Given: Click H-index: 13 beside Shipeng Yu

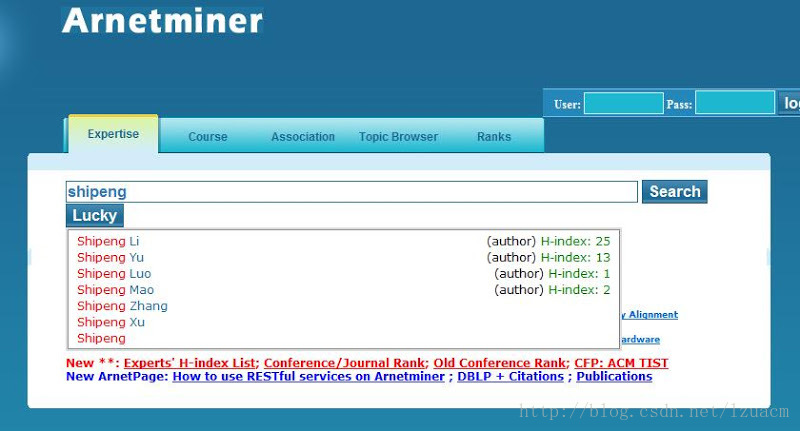Looking at the screenshot, I should coord(575,258).
